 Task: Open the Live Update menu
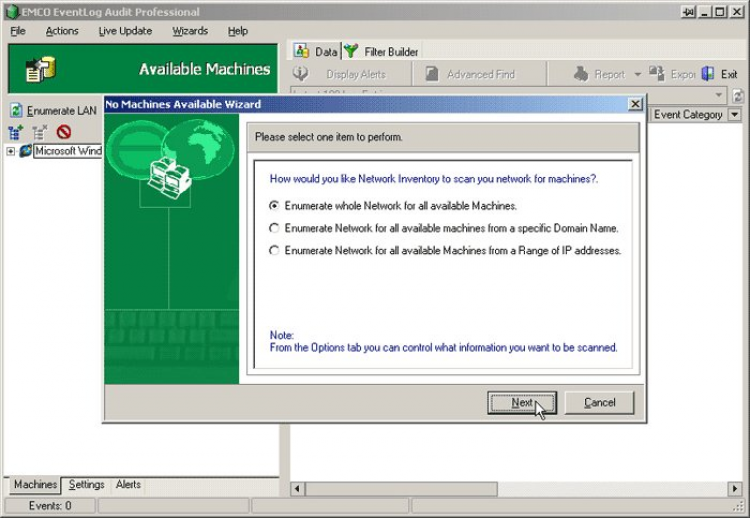pyautogui.click(x=125, y=31)
